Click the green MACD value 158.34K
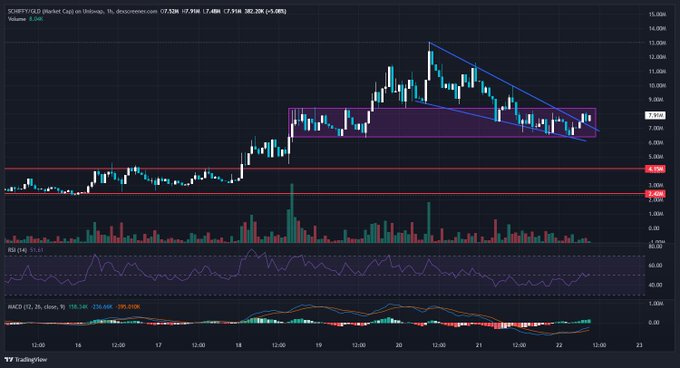Screen dimensions: 680x368 coord(78,307)
